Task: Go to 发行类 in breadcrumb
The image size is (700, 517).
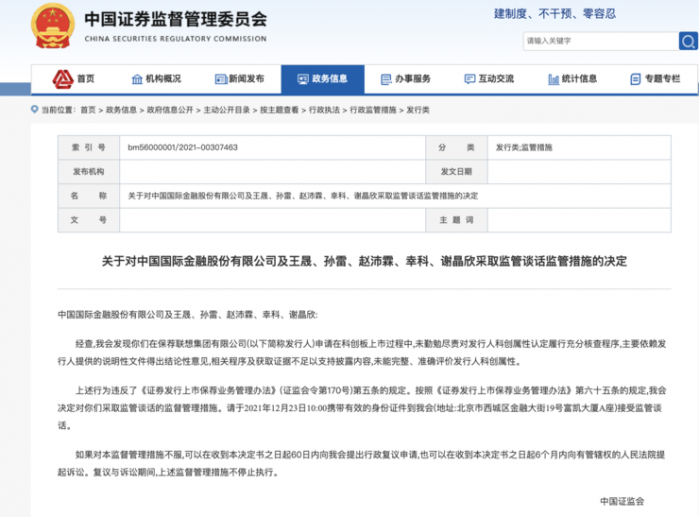Action: pyautogui.click(x=417, y=110)
